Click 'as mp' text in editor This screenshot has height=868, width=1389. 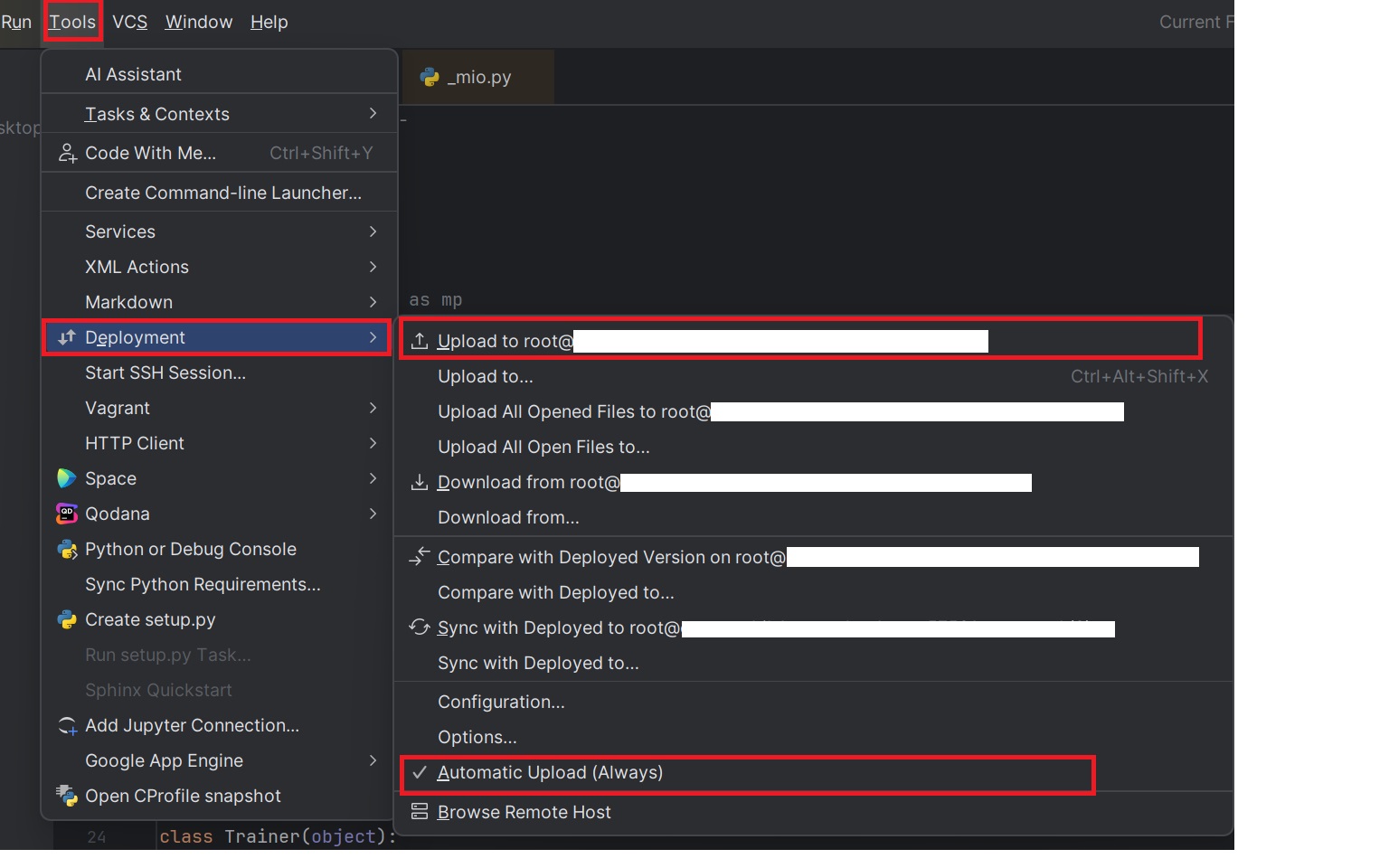pos(436,300)
